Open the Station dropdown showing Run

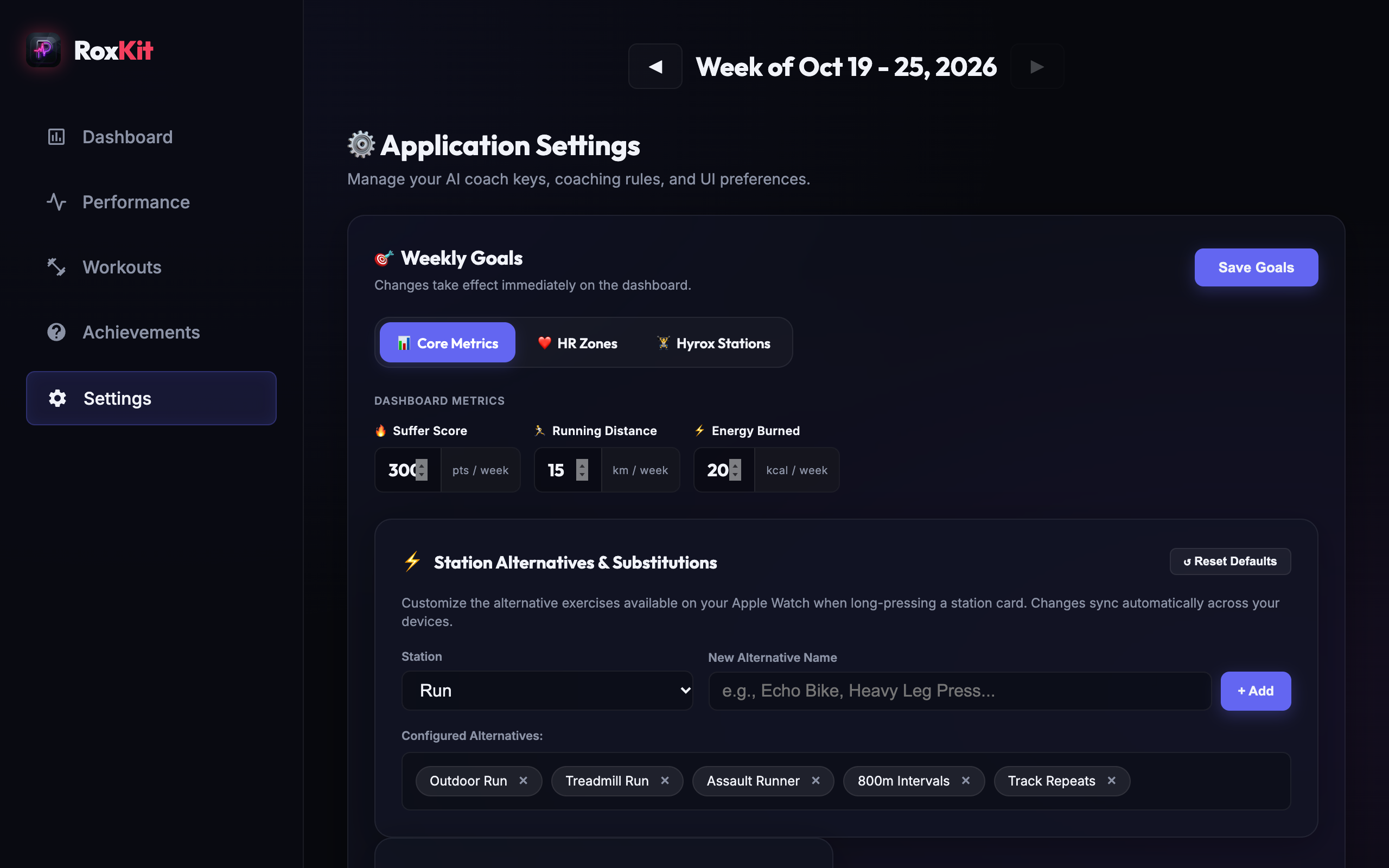547,691
